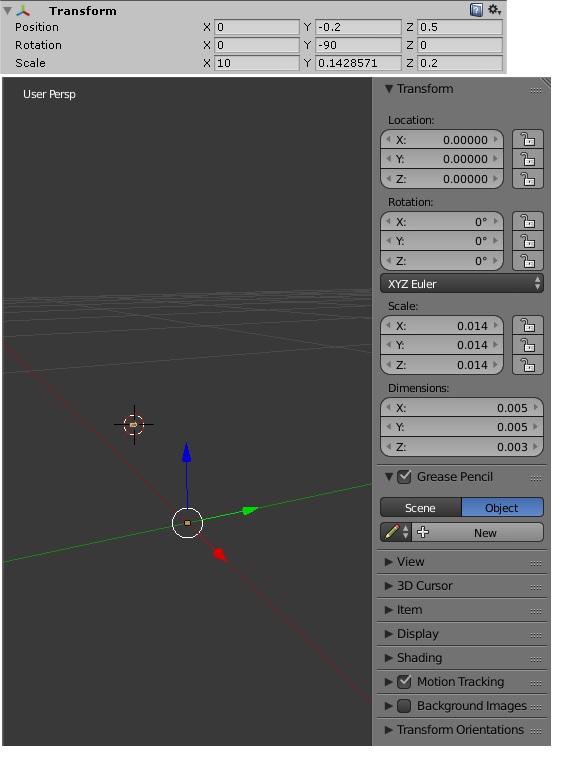This screenshot has height=757, width=566.
Task: Click the Unity Scale X field
Action: point(257,63)
